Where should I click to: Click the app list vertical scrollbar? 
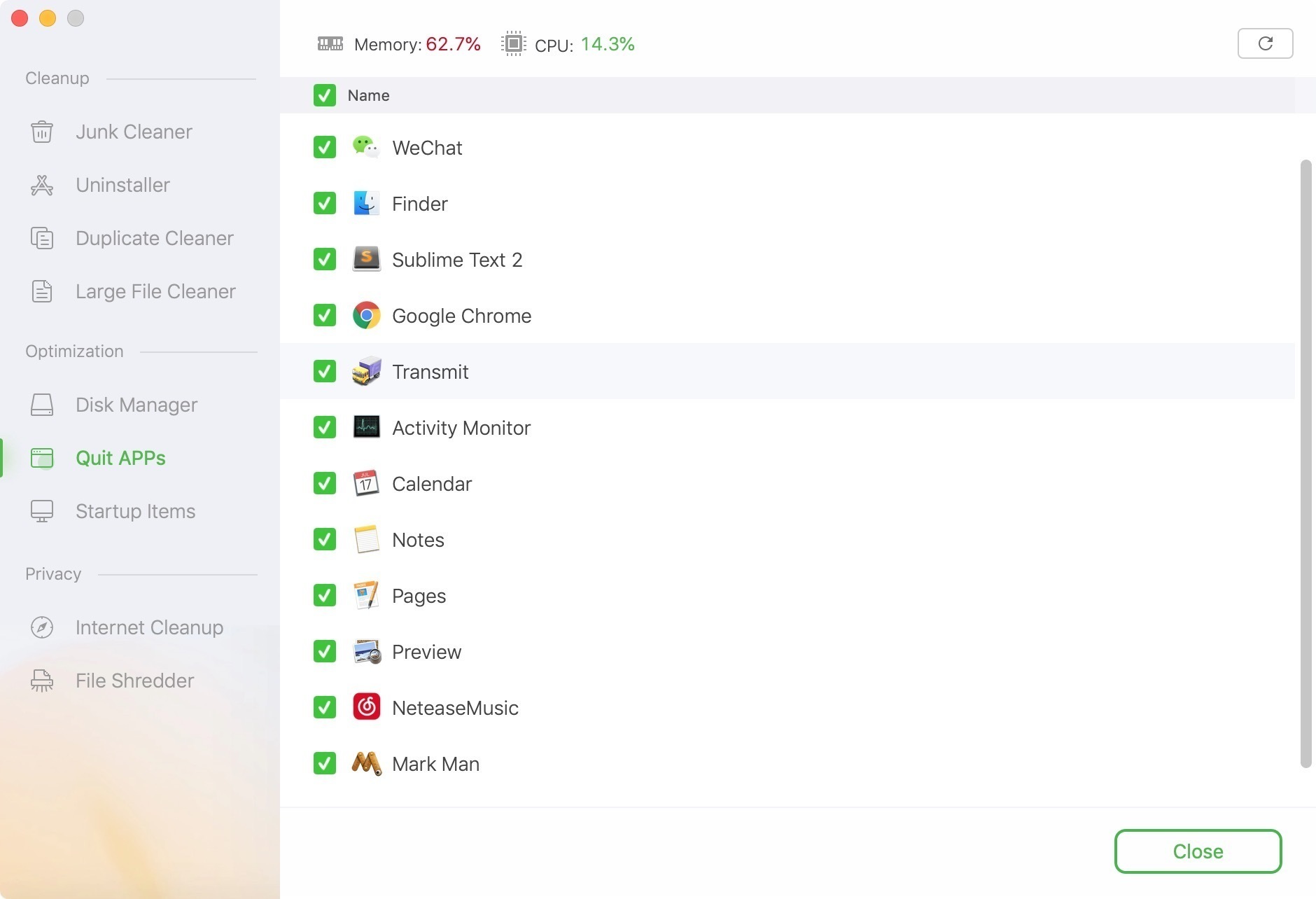click(x=1305, y=464)
